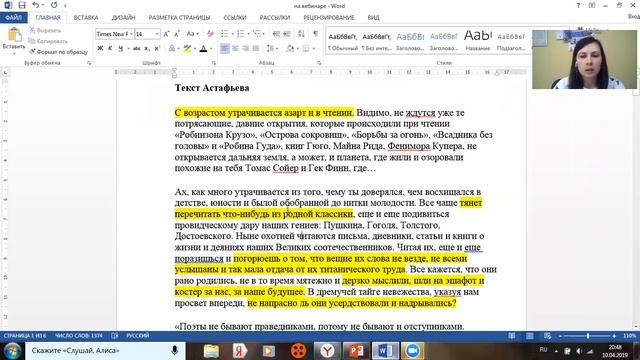Click the page indicator СТРАНИЦА 1 ИЗ 6
This screenshot has width=640, height=360.
point(25,336)
